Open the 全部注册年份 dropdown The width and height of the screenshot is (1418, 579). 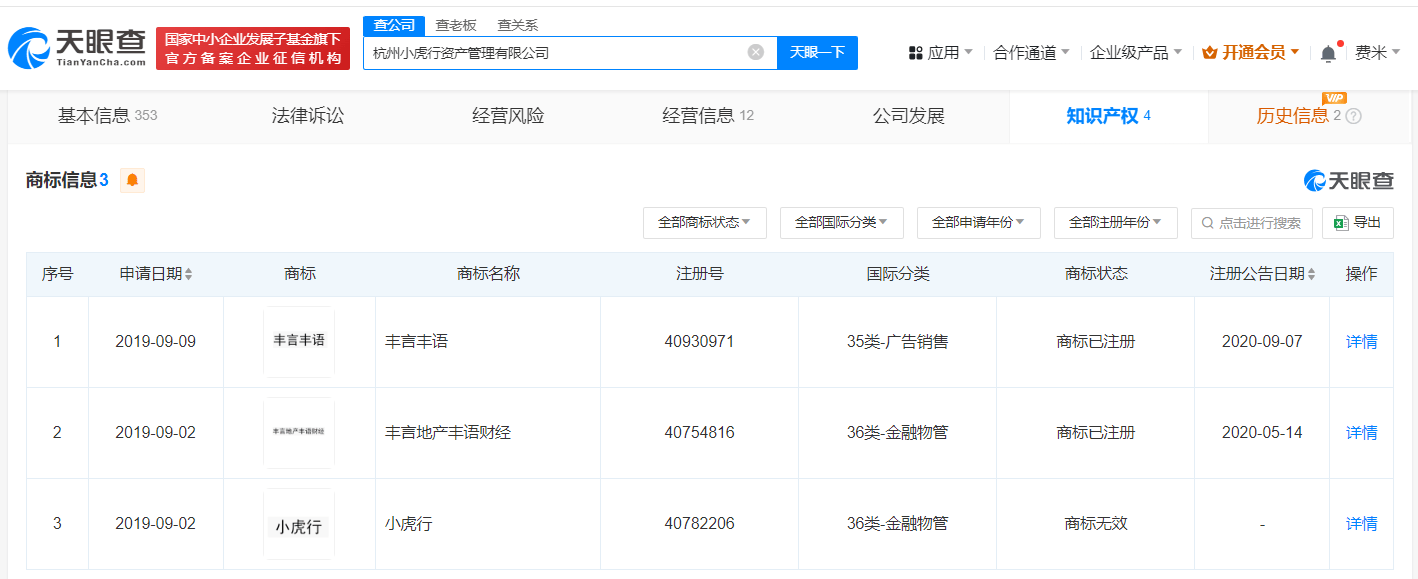click(x=1115, y=222)
